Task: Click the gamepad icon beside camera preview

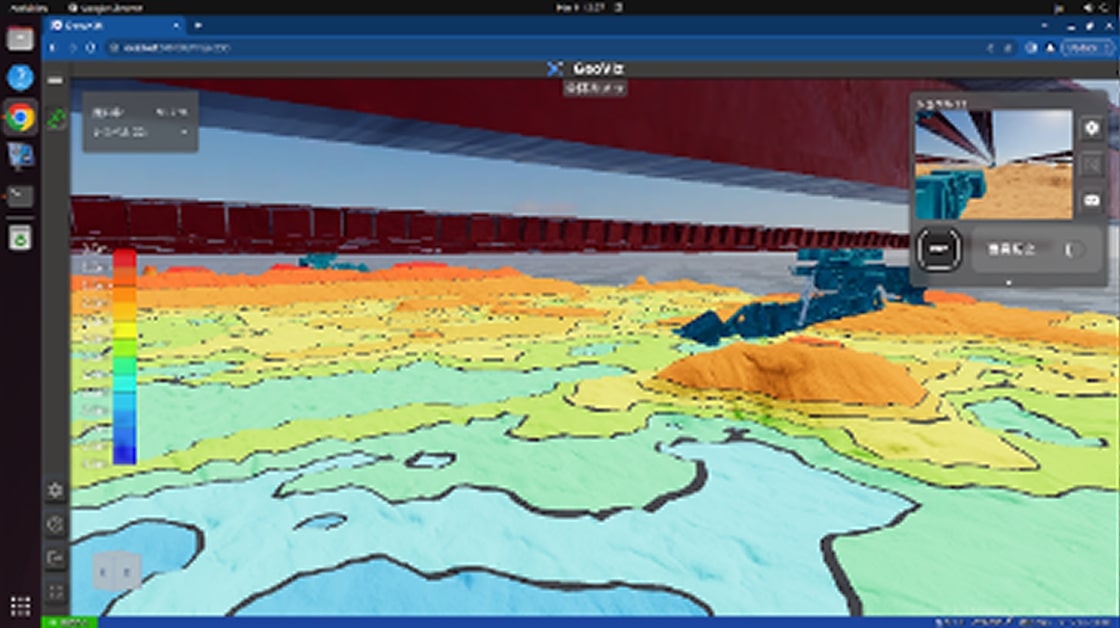Action: (1092, 199)
